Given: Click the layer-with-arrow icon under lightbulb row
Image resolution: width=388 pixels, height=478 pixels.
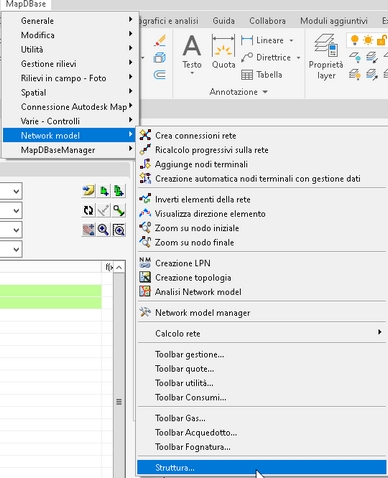Looking at the screenshot, I should (372, 57).
